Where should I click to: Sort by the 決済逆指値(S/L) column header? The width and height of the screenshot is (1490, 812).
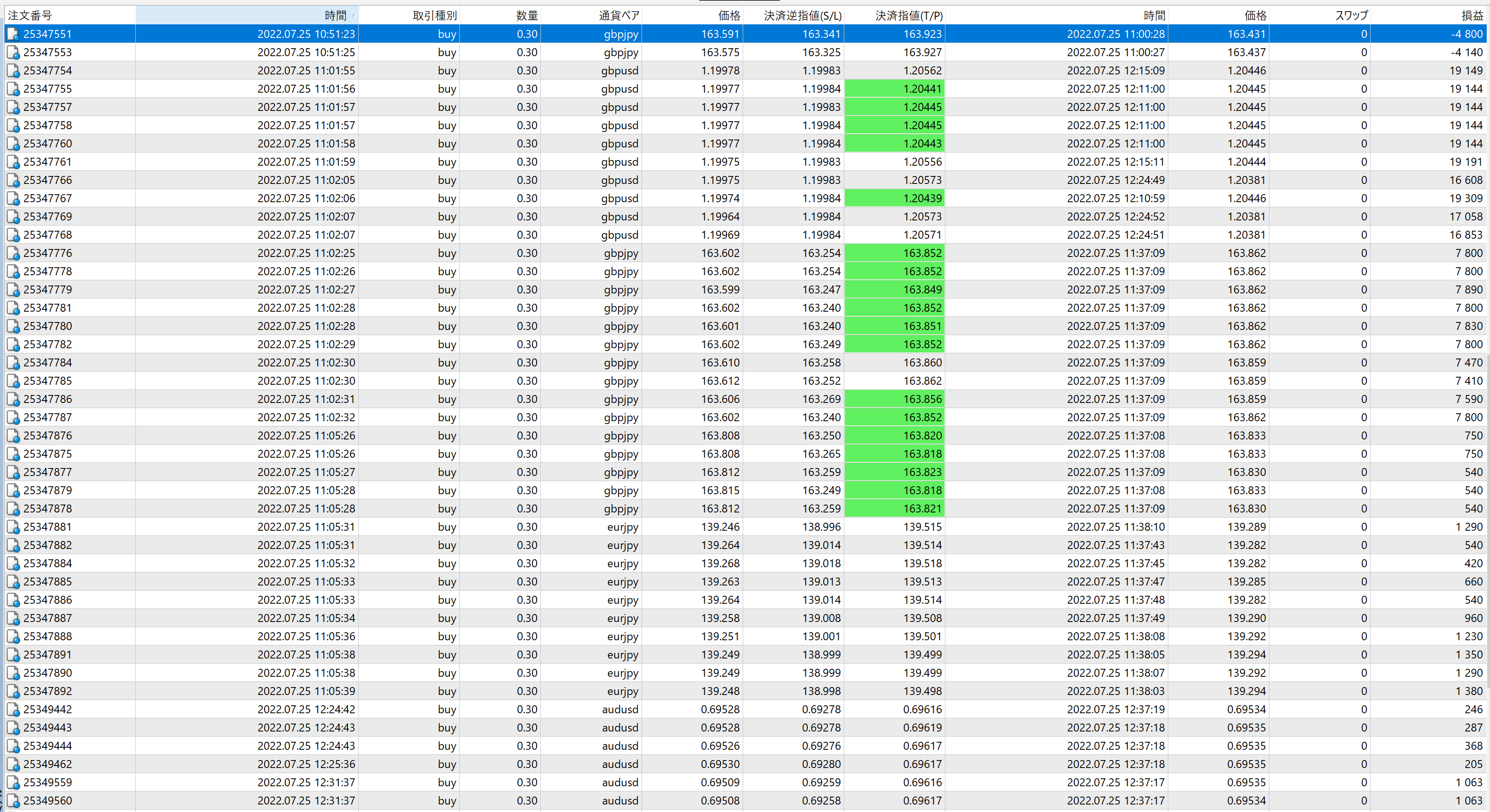click(794, 15)
